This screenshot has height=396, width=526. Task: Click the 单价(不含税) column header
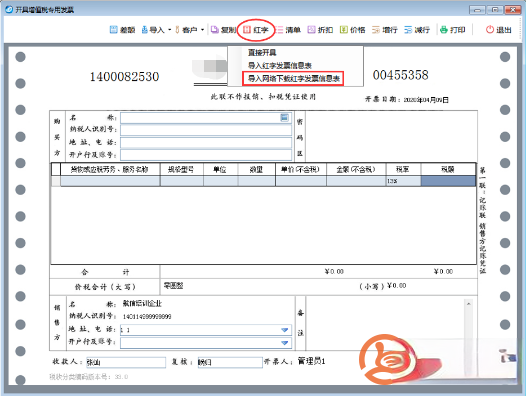(x=301, y=169)
